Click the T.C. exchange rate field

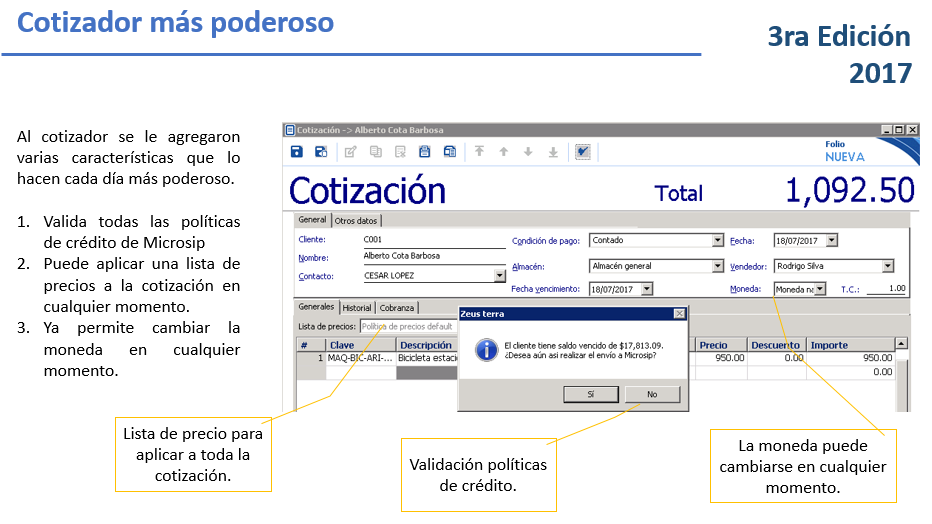886,289
